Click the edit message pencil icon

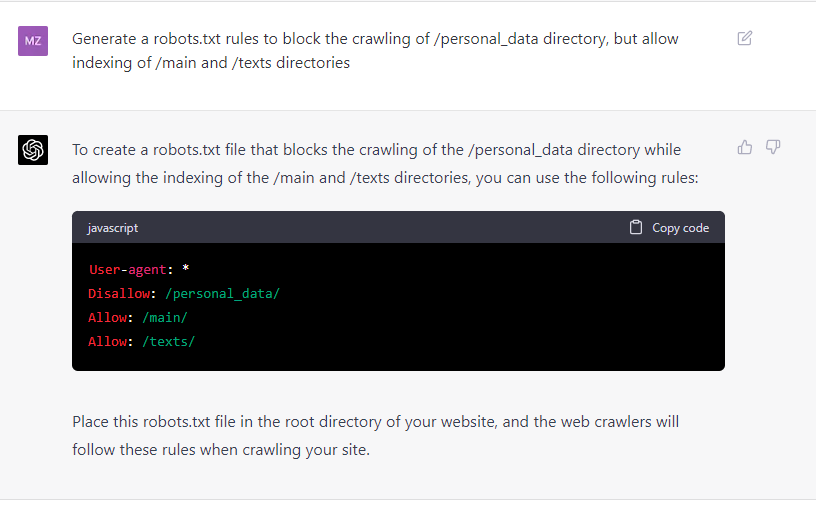click(x=745, y=38)
